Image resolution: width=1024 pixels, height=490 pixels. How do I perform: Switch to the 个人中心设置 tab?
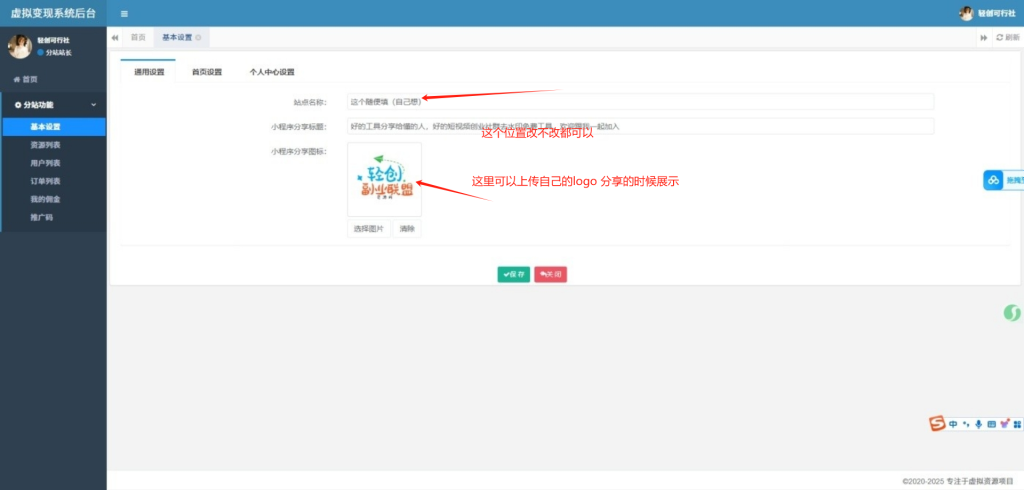(272, 72)
